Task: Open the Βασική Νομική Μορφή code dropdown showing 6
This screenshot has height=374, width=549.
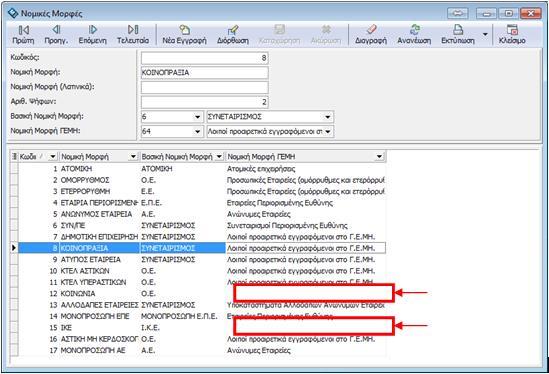Action: (x=197, y=117)
